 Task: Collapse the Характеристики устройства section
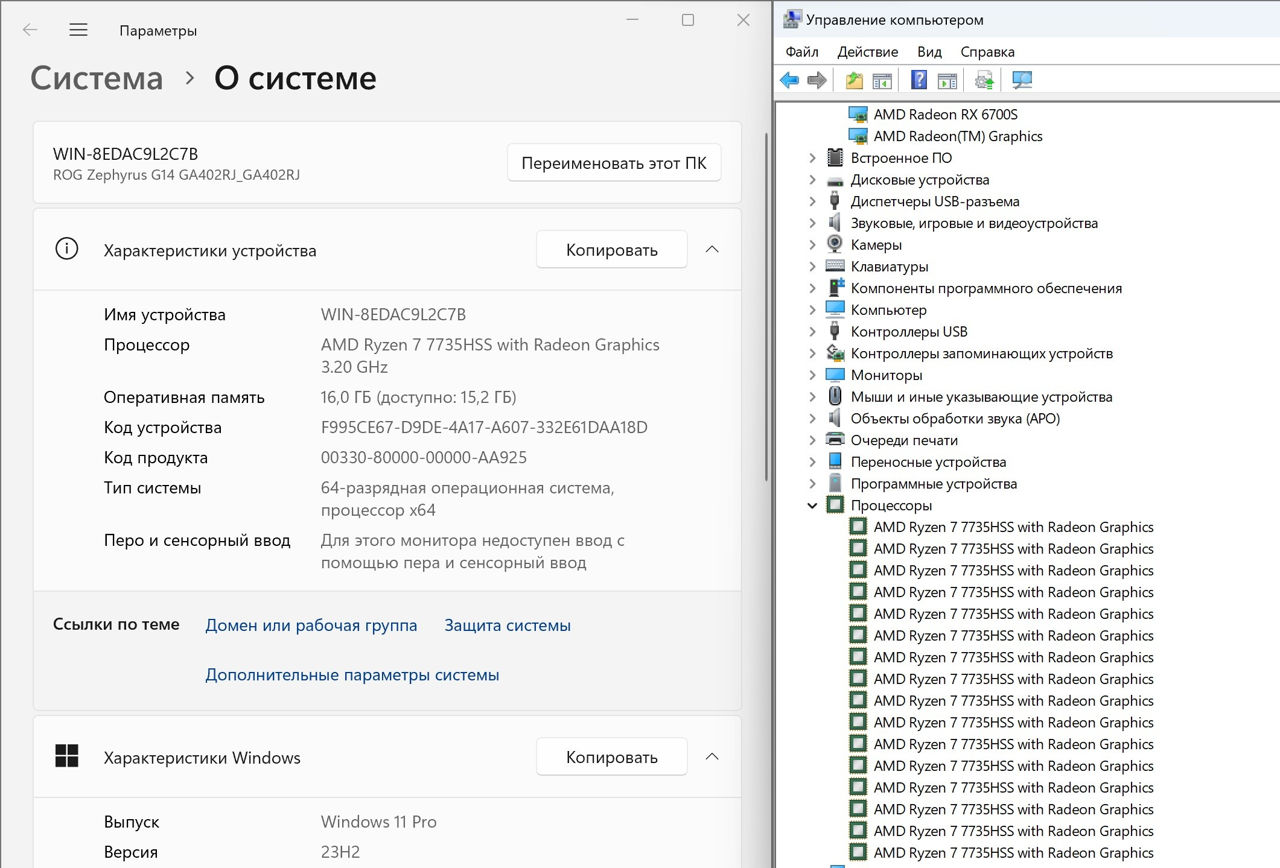tap(712, 250)
